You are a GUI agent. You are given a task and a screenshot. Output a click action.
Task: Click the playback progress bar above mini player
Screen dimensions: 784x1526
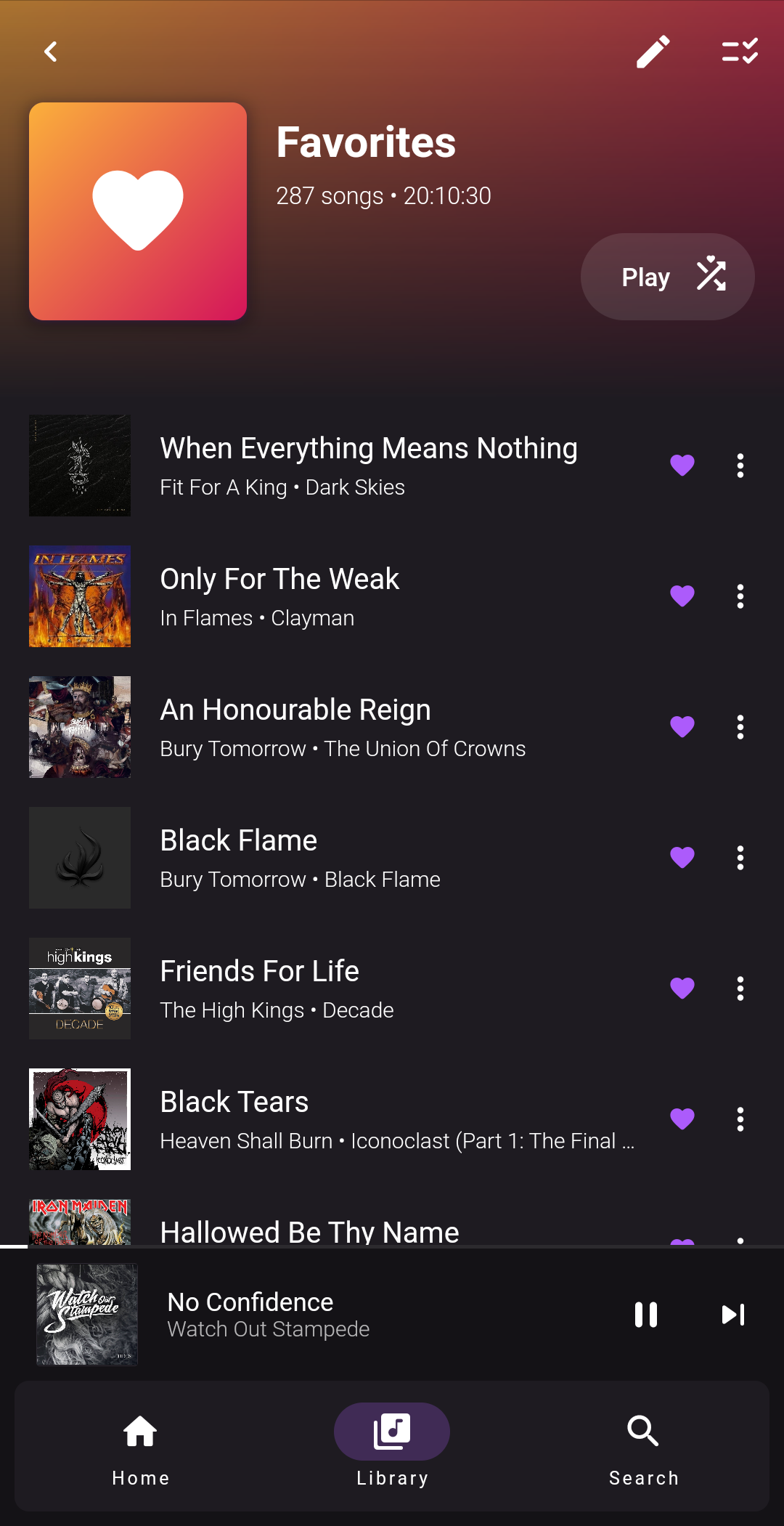[392, 1246]
